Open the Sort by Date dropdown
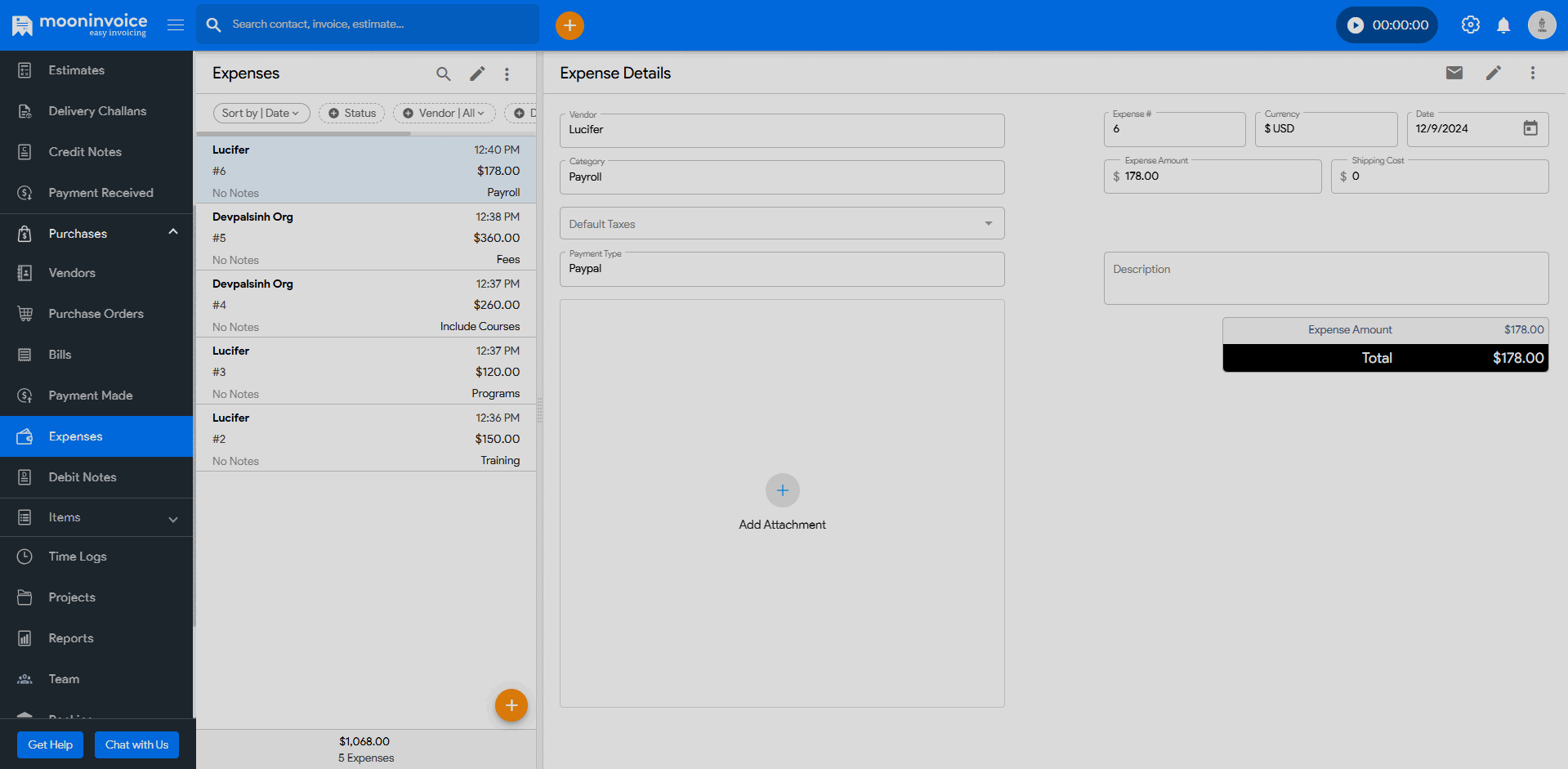 (261, 113)
